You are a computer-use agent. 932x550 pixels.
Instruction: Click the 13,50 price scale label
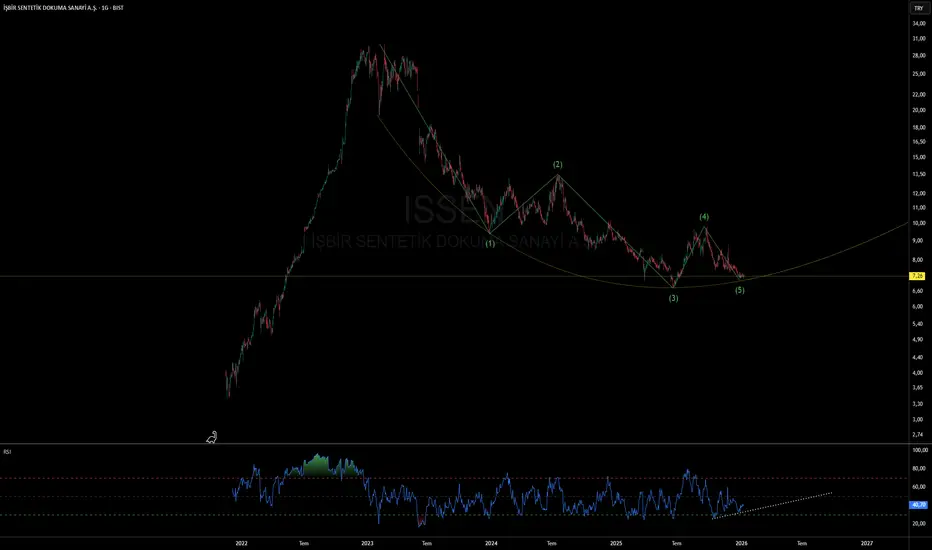click(x=919, y=174)
